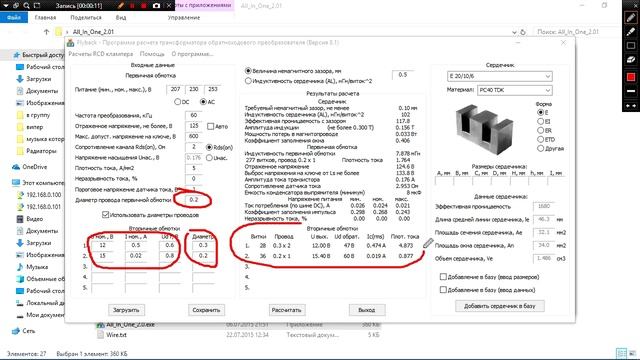Click Добавить сердечник в базу button
This screenshot has height=360, width=640.
pyautogui.click(x=500, y=306)
